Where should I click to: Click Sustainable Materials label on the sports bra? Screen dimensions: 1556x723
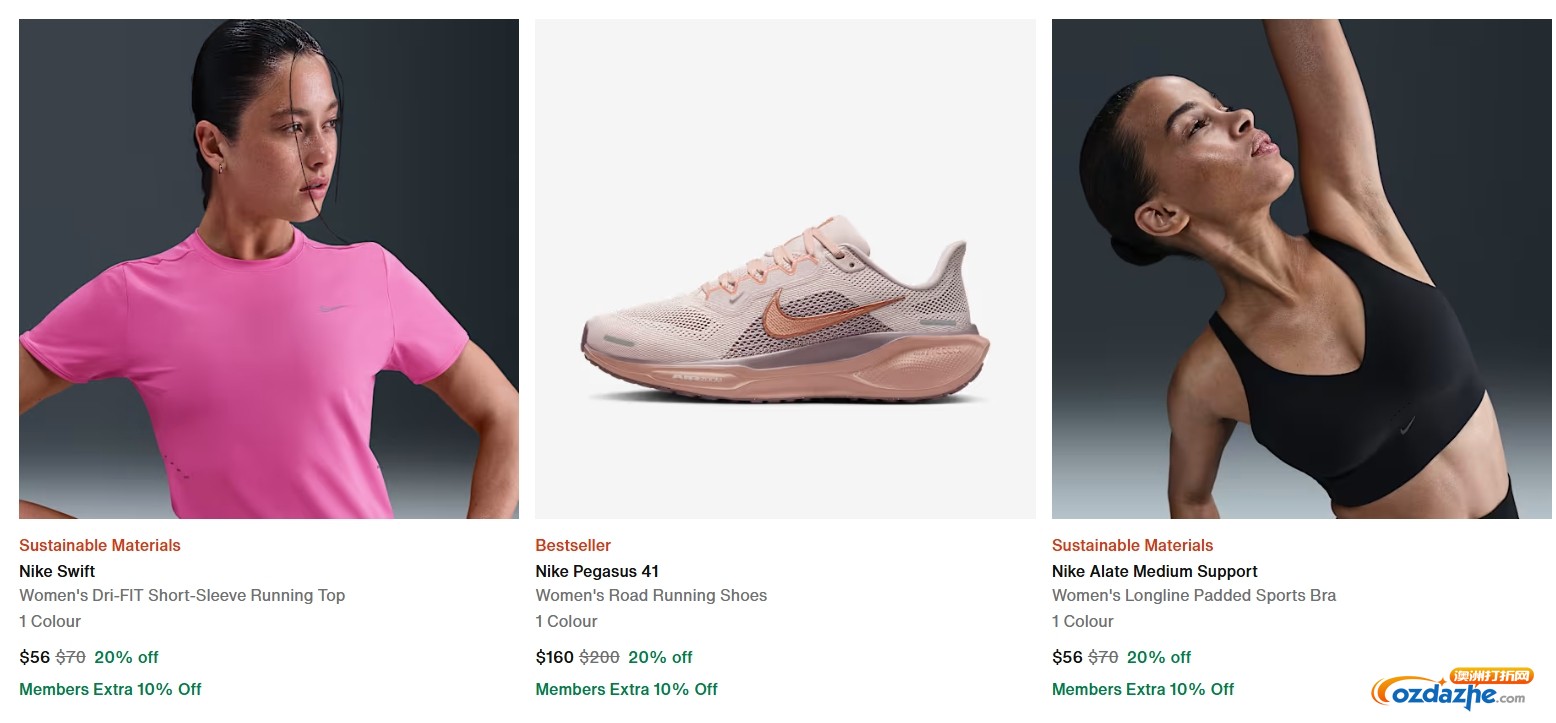[x=1132, y=545]
